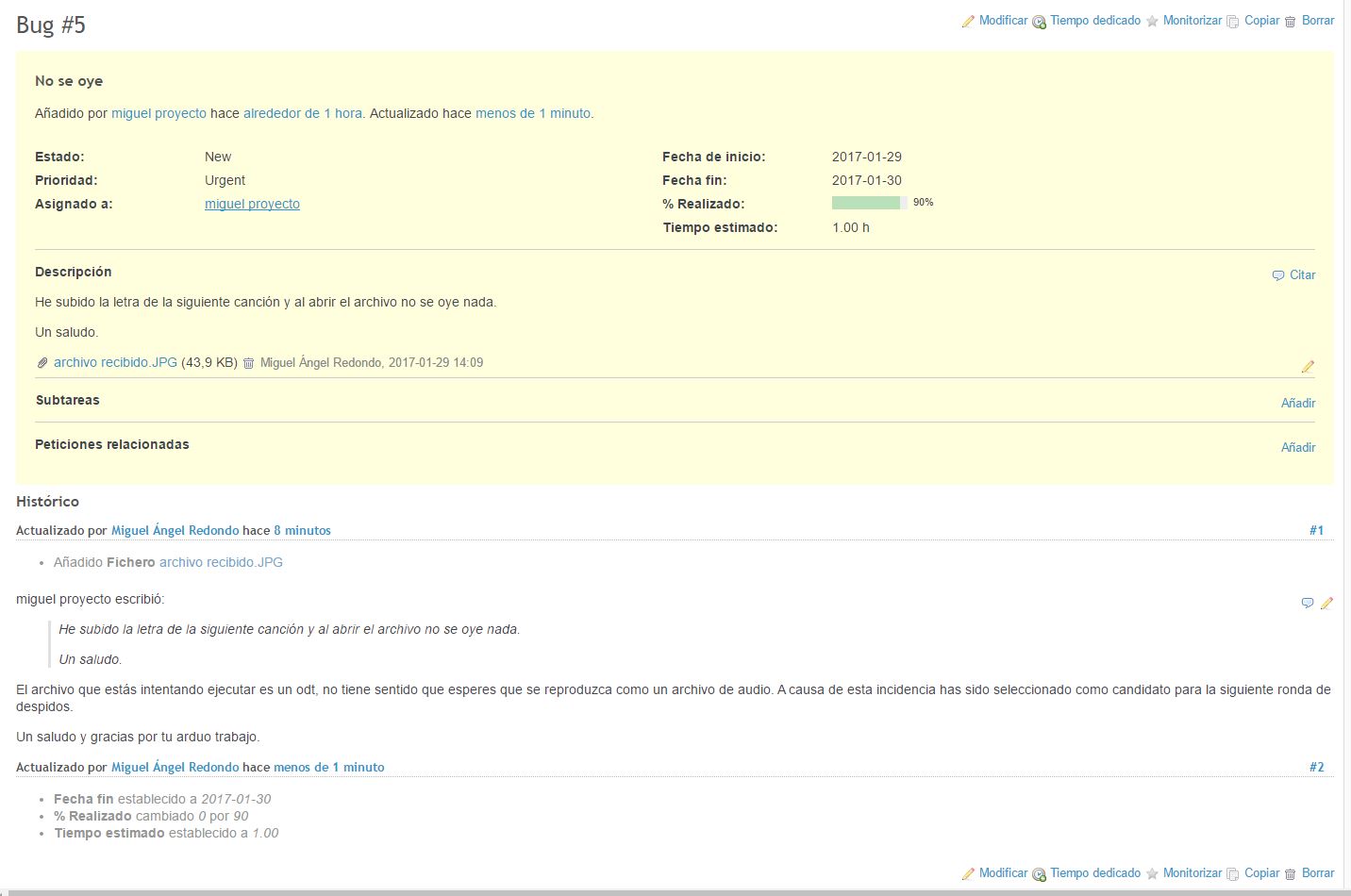Click the #2 anchor link in Histórico
This screenshot has height=896, width=1351.
pyautogui.click(x=1316, y=767)
